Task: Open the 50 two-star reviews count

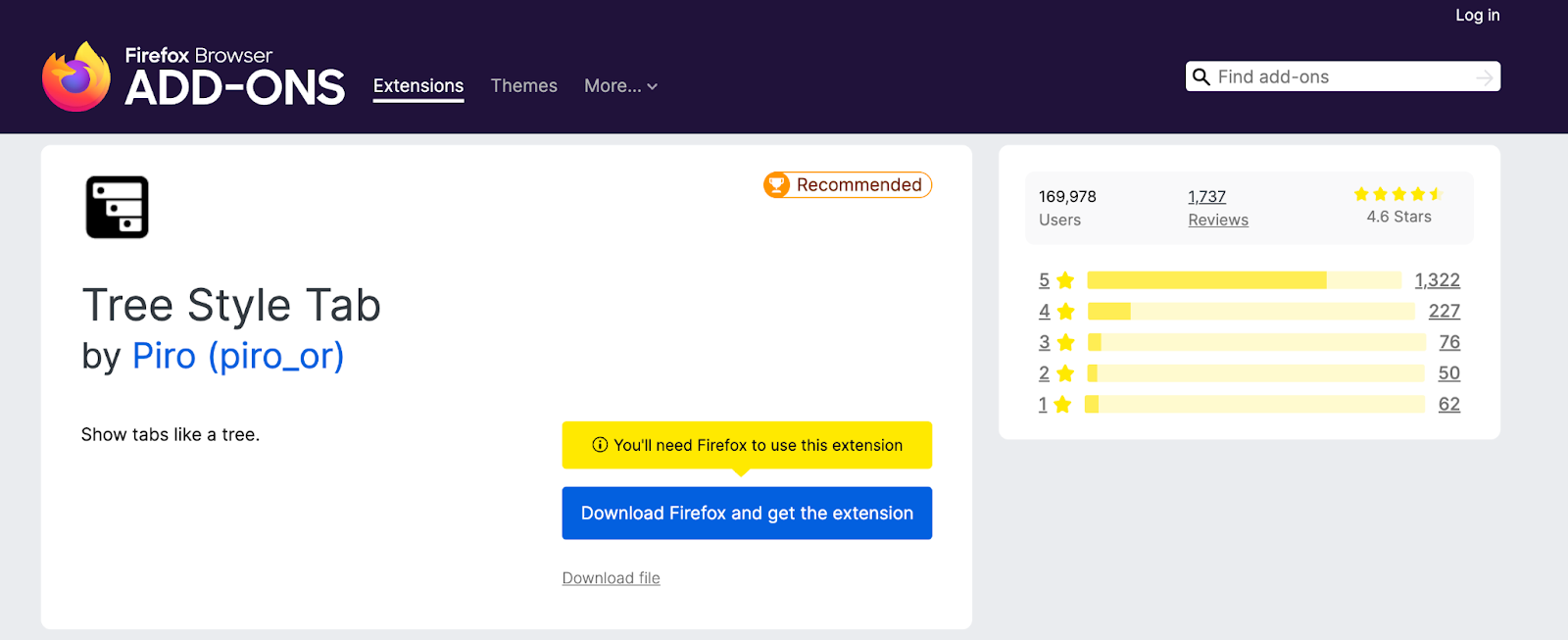Action: coord(1449,373)
